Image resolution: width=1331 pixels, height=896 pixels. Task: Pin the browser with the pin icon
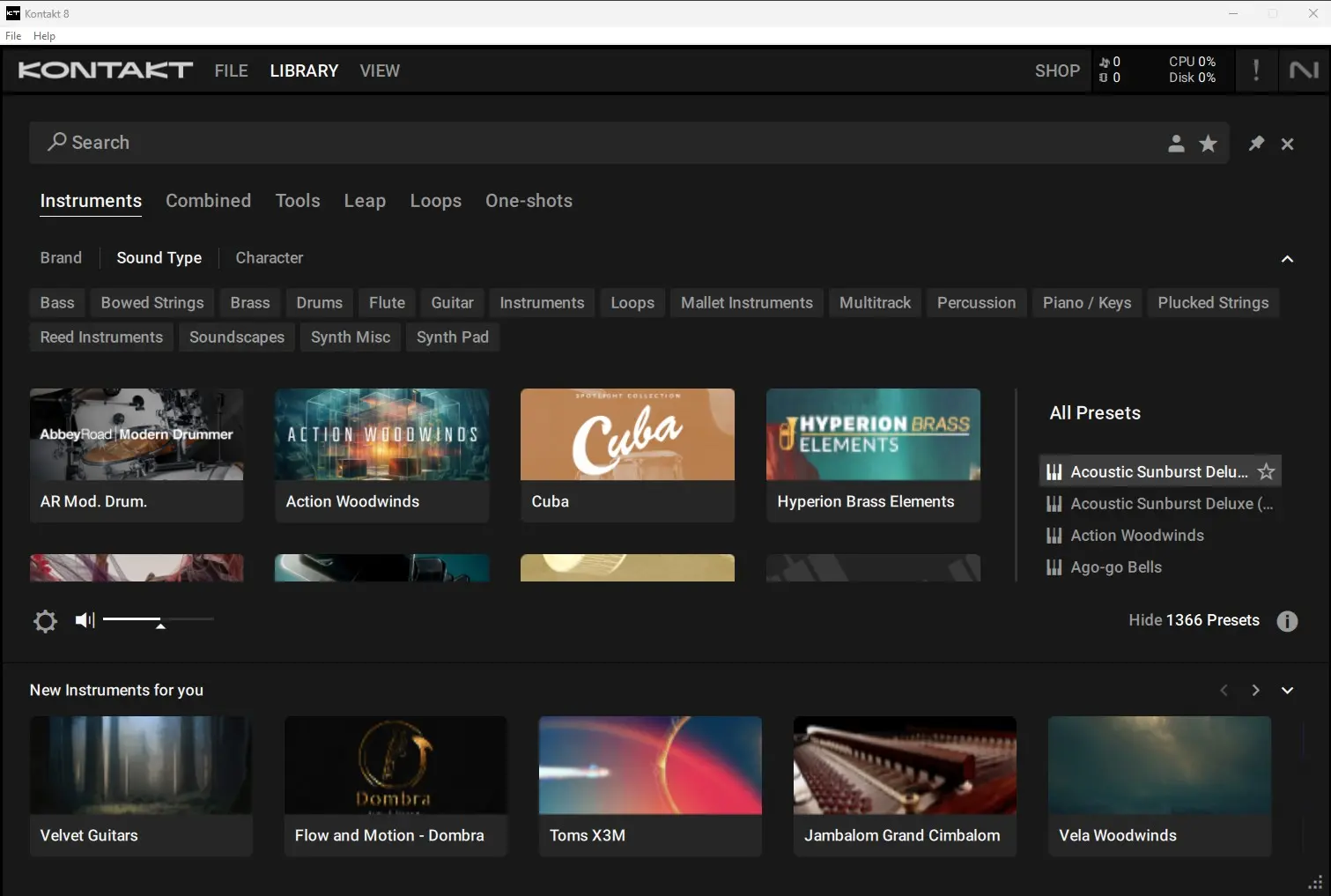[1256, 143]
